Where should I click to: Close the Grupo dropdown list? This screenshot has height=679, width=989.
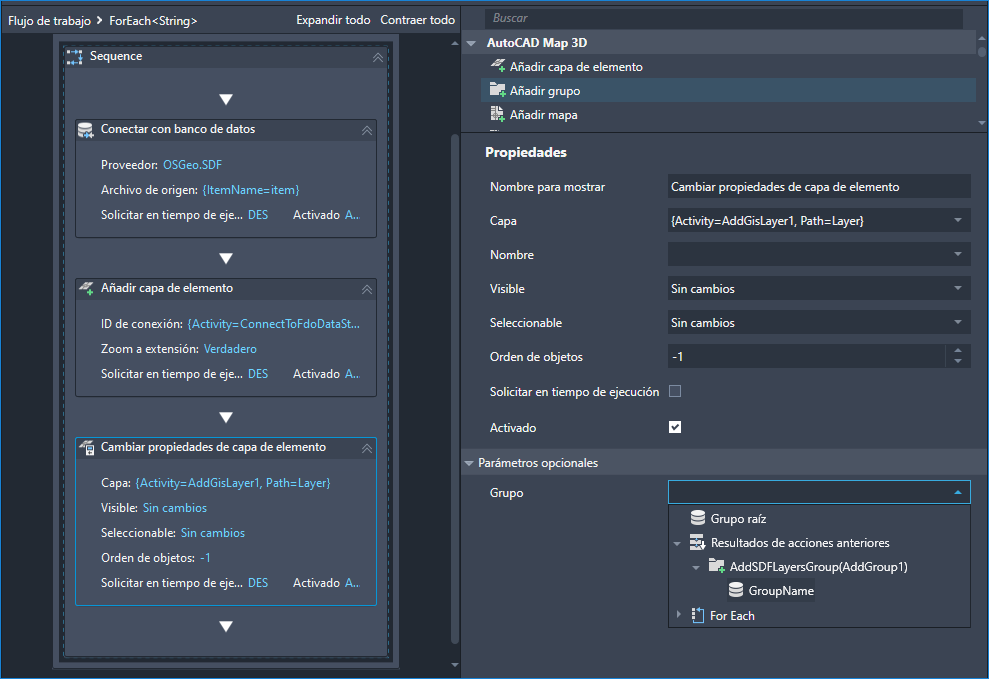957,492
